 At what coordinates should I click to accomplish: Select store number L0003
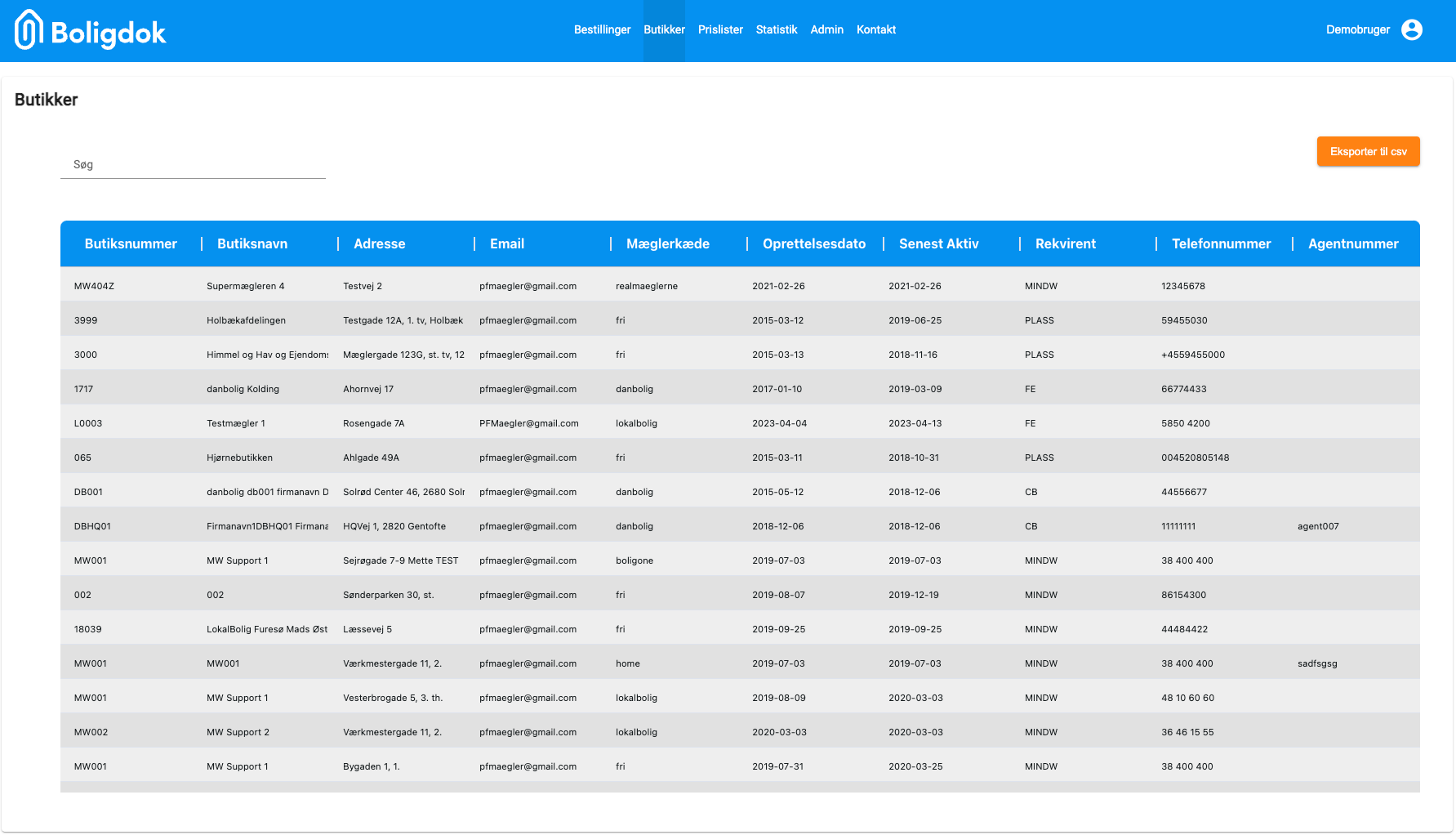pos(88,423)
